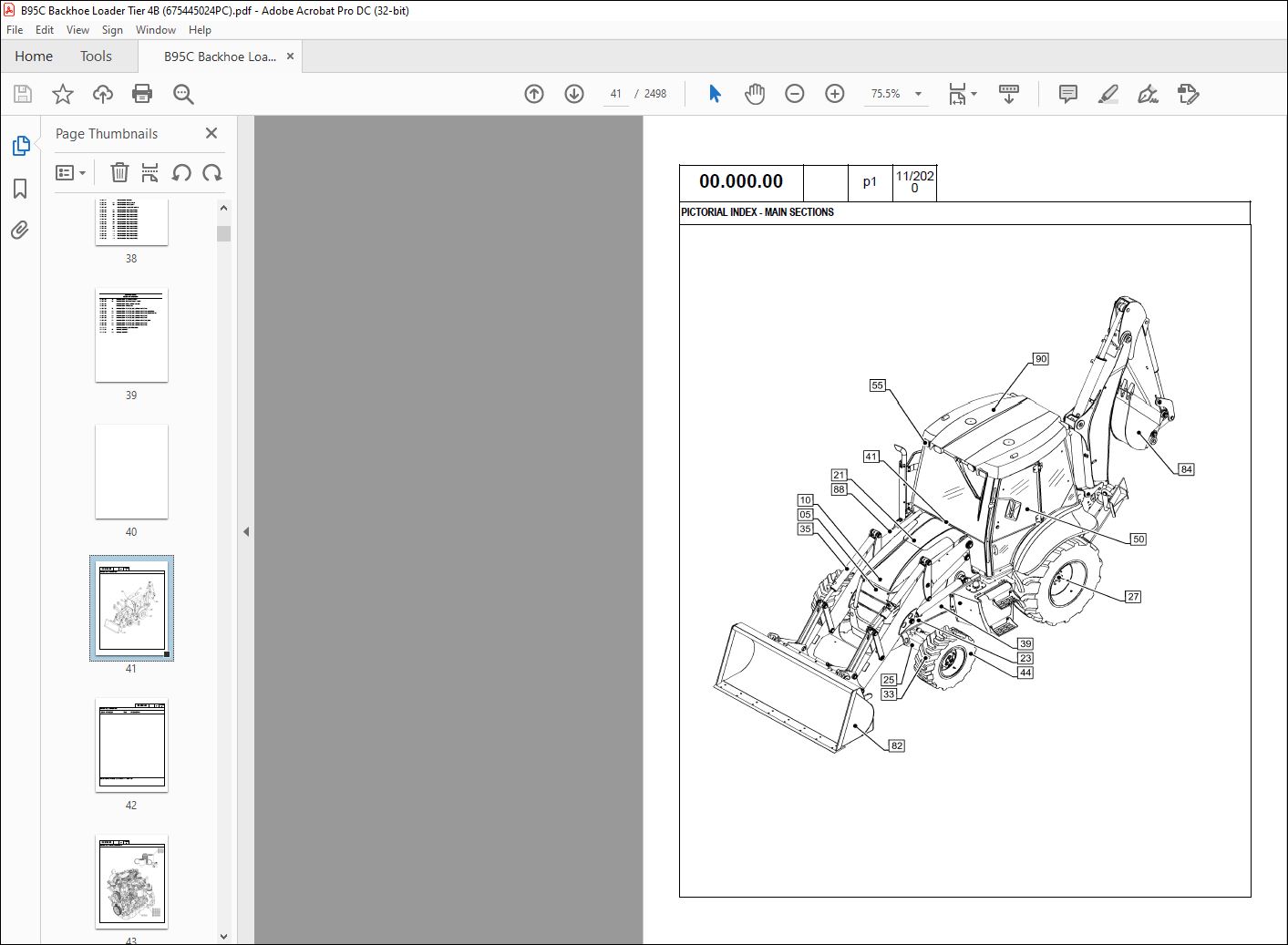Select page 39 thumbnail
Viewport: 1288px width, 945px height.
click(131, 335)
